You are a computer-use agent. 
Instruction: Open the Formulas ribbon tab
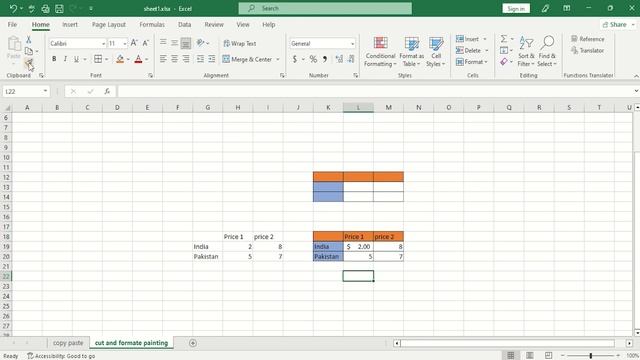click(152, 24)
